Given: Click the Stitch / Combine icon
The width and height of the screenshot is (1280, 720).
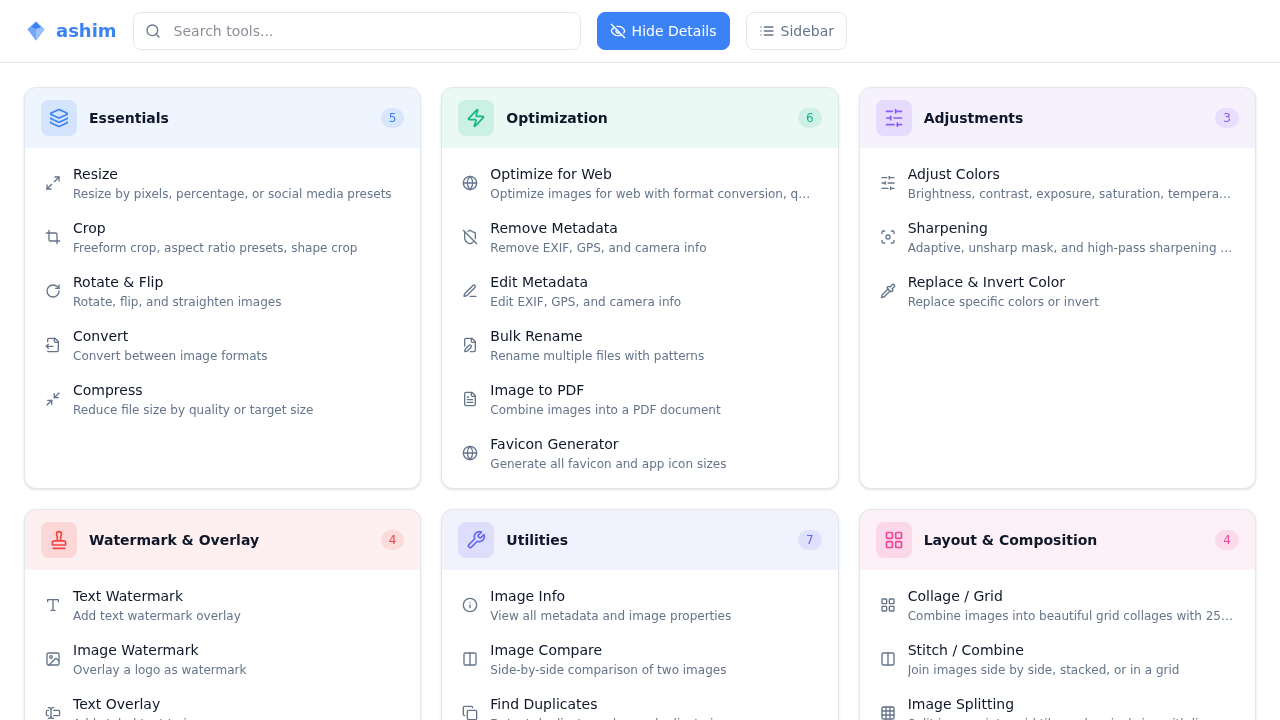Looking at the screenshot, I should [888, 659].
